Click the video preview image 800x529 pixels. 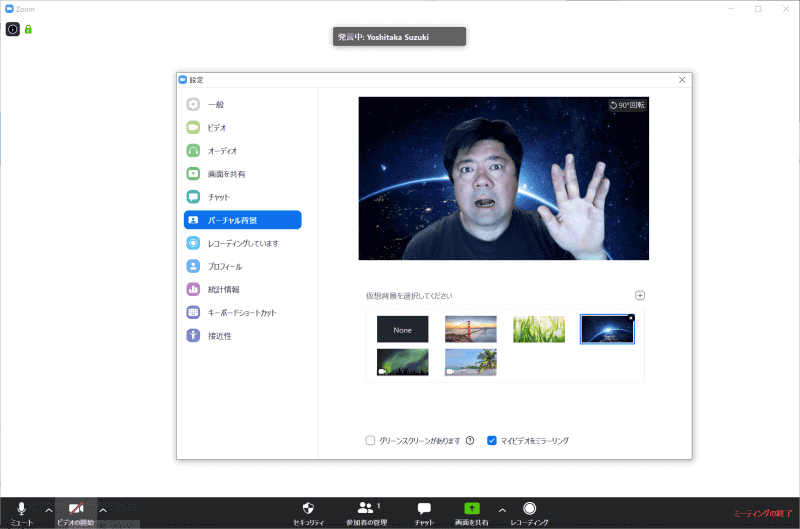tap(504, 179)
